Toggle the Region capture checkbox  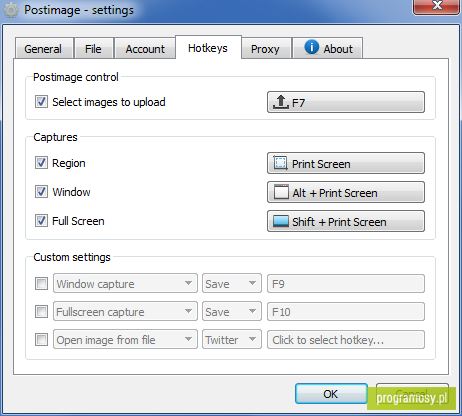[41, 163]
